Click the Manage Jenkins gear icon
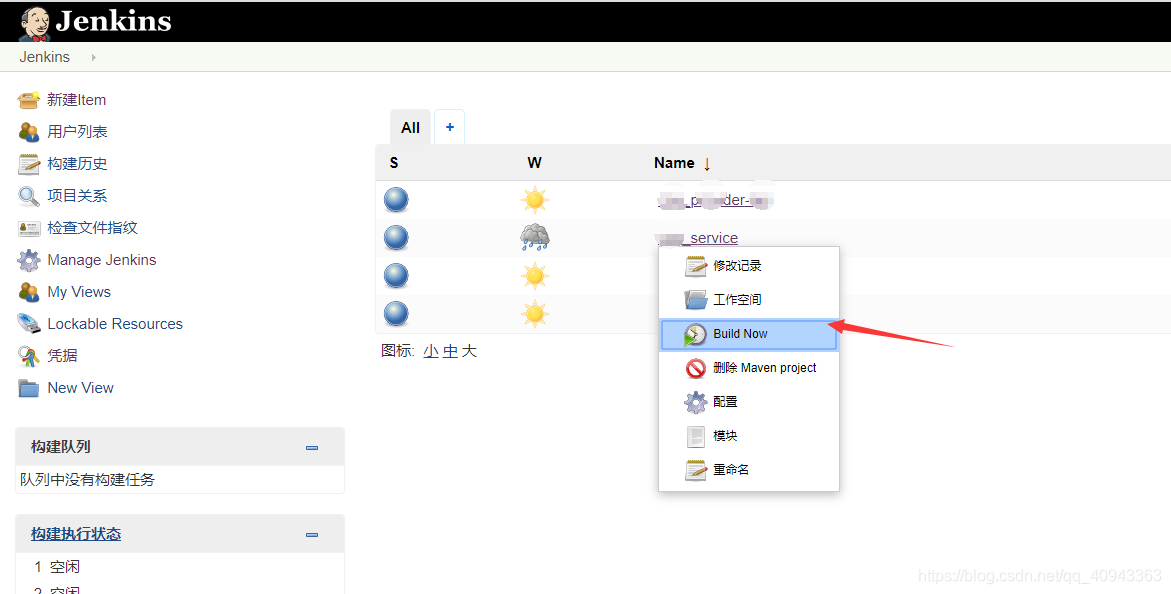This screenshot has width=1171, height=594. (28, 260)
